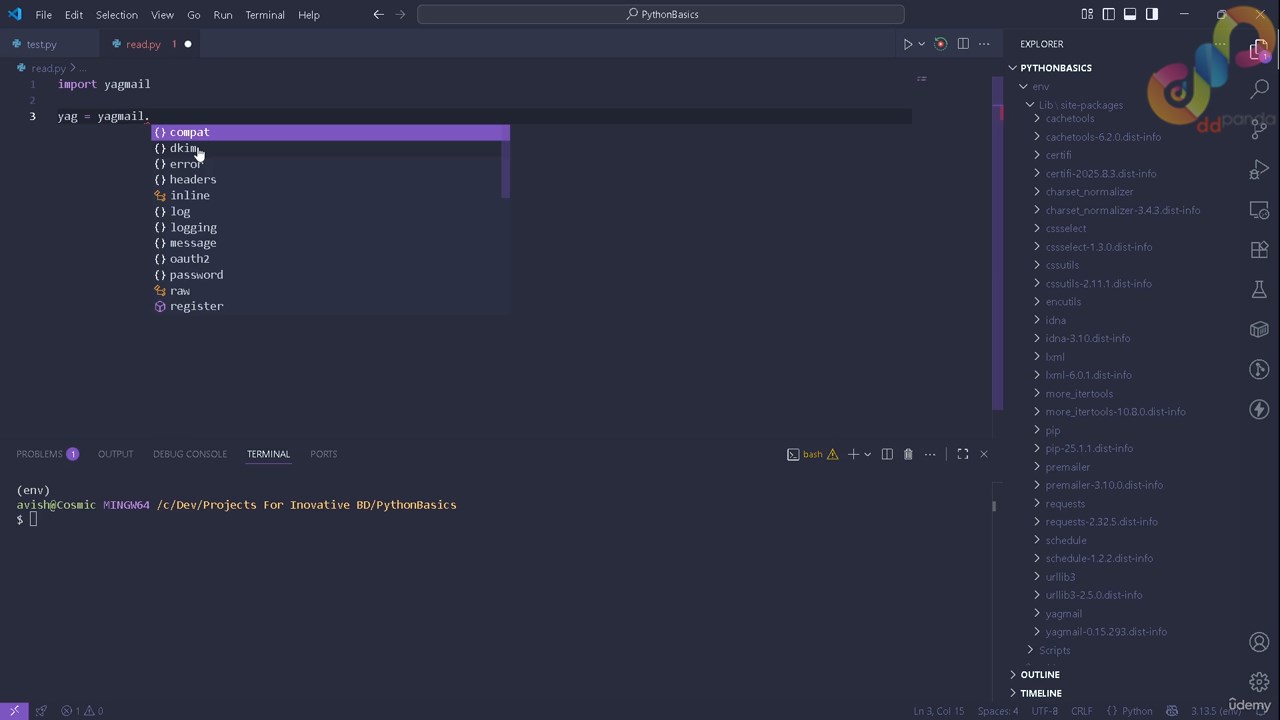Open the Selection menu

point(117,15)
